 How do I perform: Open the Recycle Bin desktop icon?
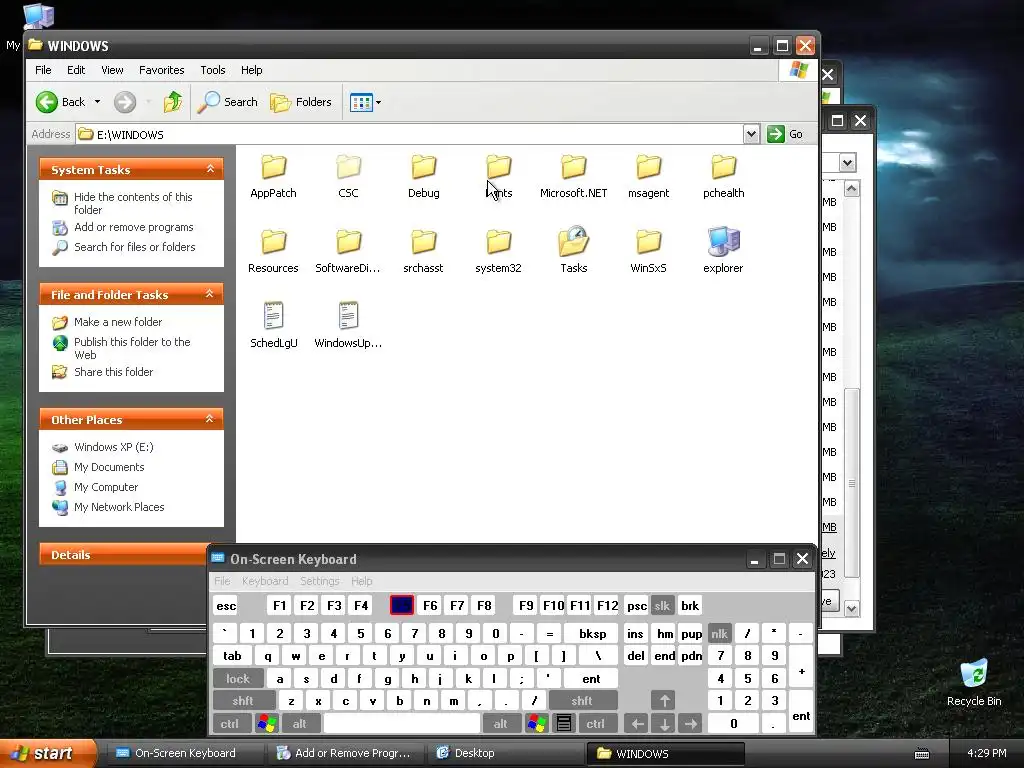[x=974, y=683]
